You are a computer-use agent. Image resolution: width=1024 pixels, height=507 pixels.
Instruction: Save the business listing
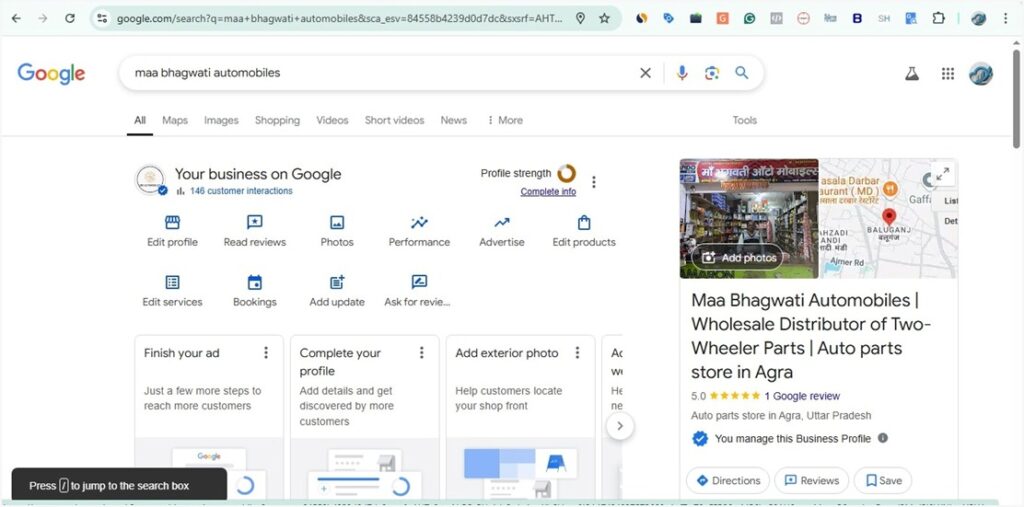pyautogui.click(x=883, y=480)
